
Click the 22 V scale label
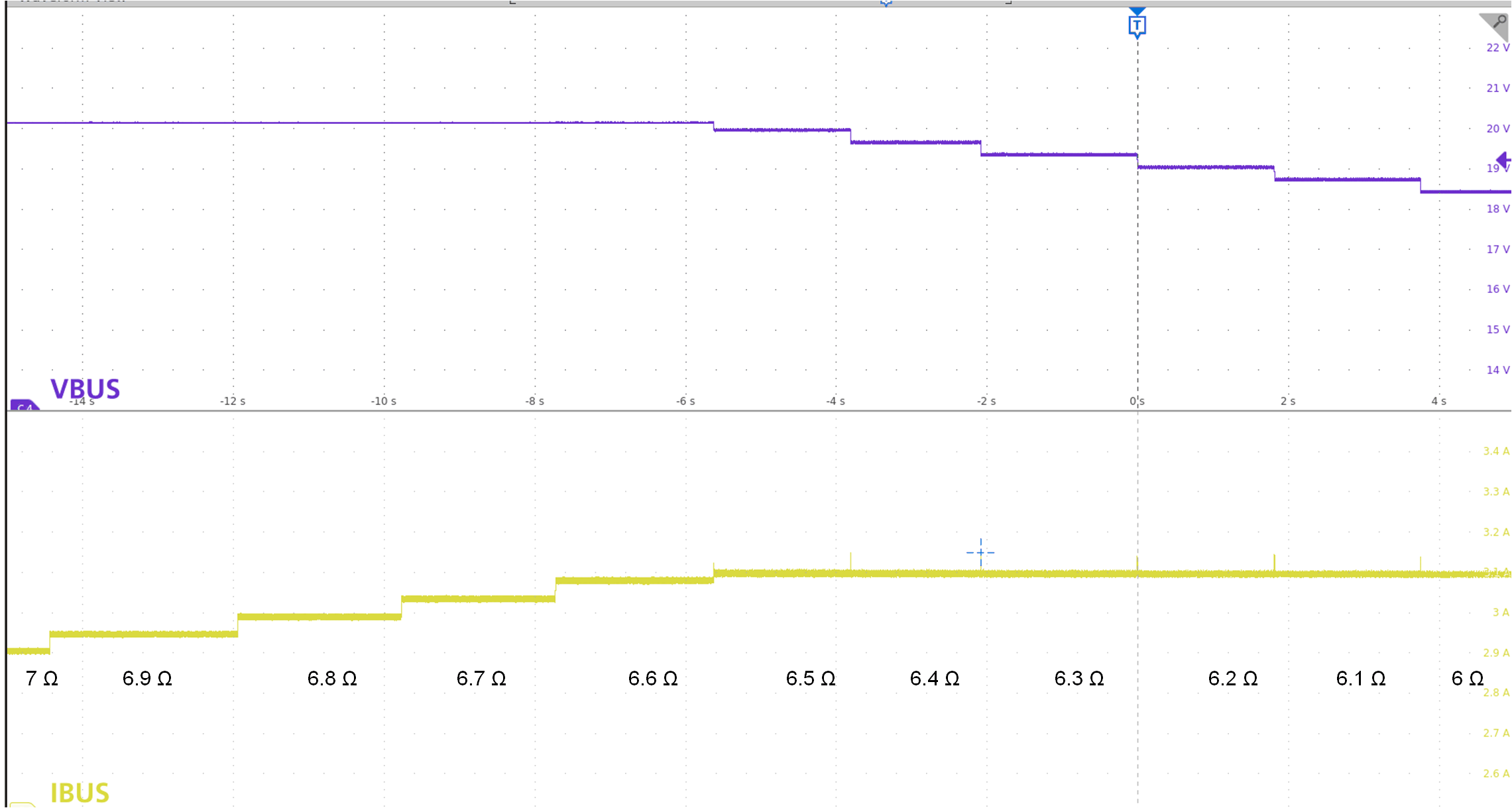(1497, 48)
